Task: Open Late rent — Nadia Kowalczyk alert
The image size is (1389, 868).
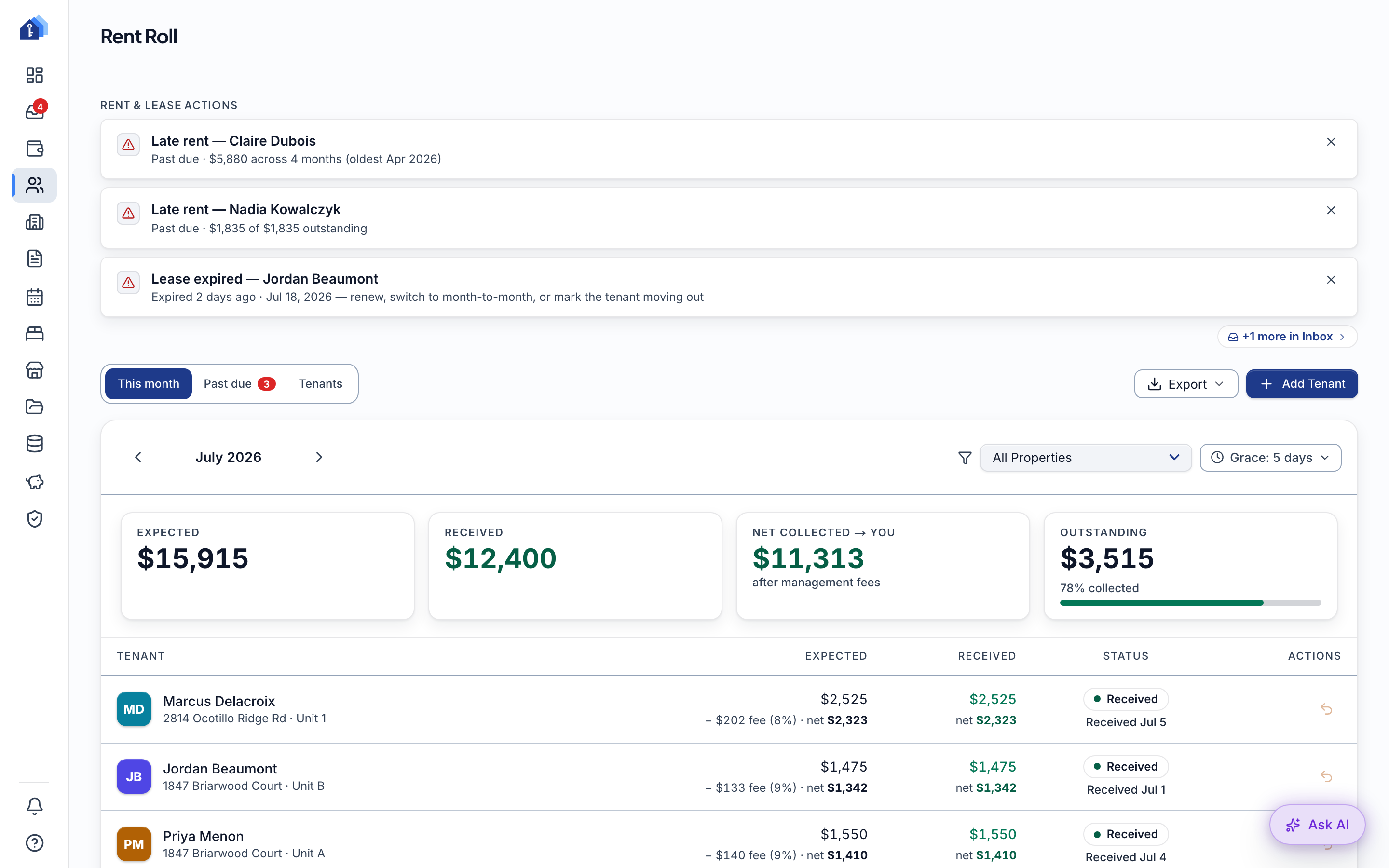Action: [728, 218]
